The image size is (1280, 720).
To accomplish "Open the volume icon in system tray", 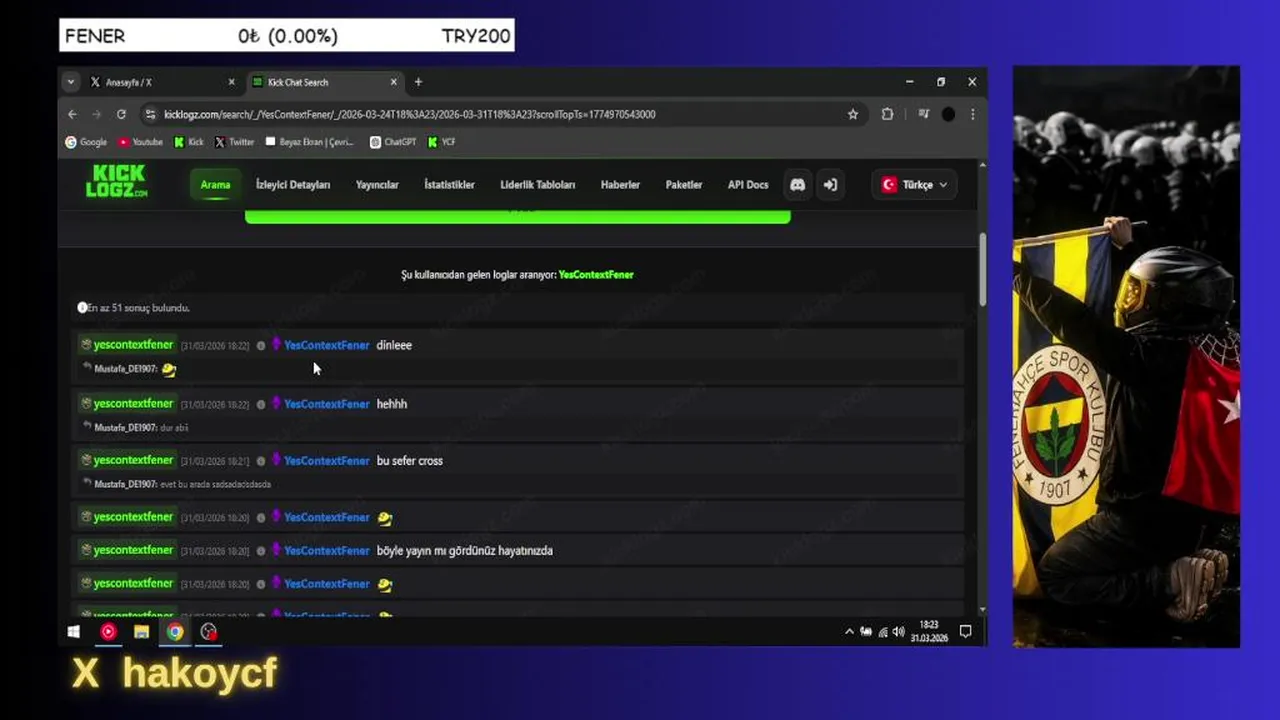I will [898, 632].
